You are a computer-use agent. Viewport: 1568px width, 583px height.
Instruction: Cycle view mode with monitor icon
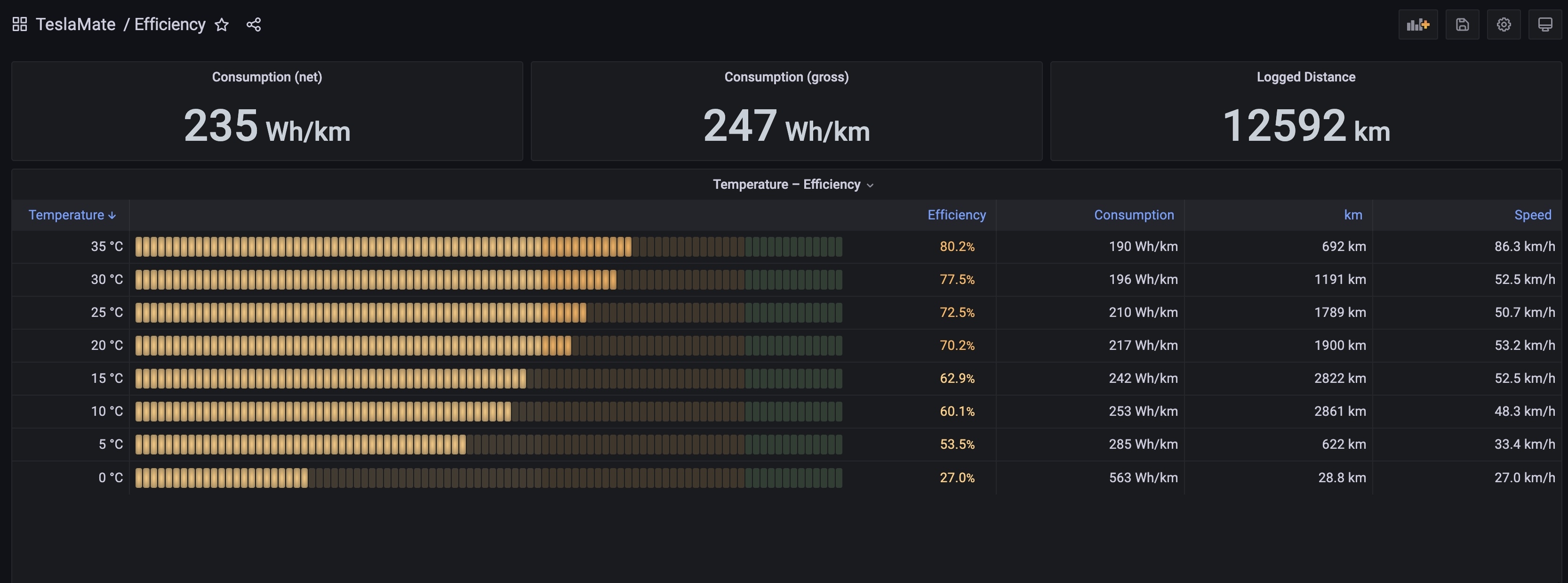(x=1545, y=25)
